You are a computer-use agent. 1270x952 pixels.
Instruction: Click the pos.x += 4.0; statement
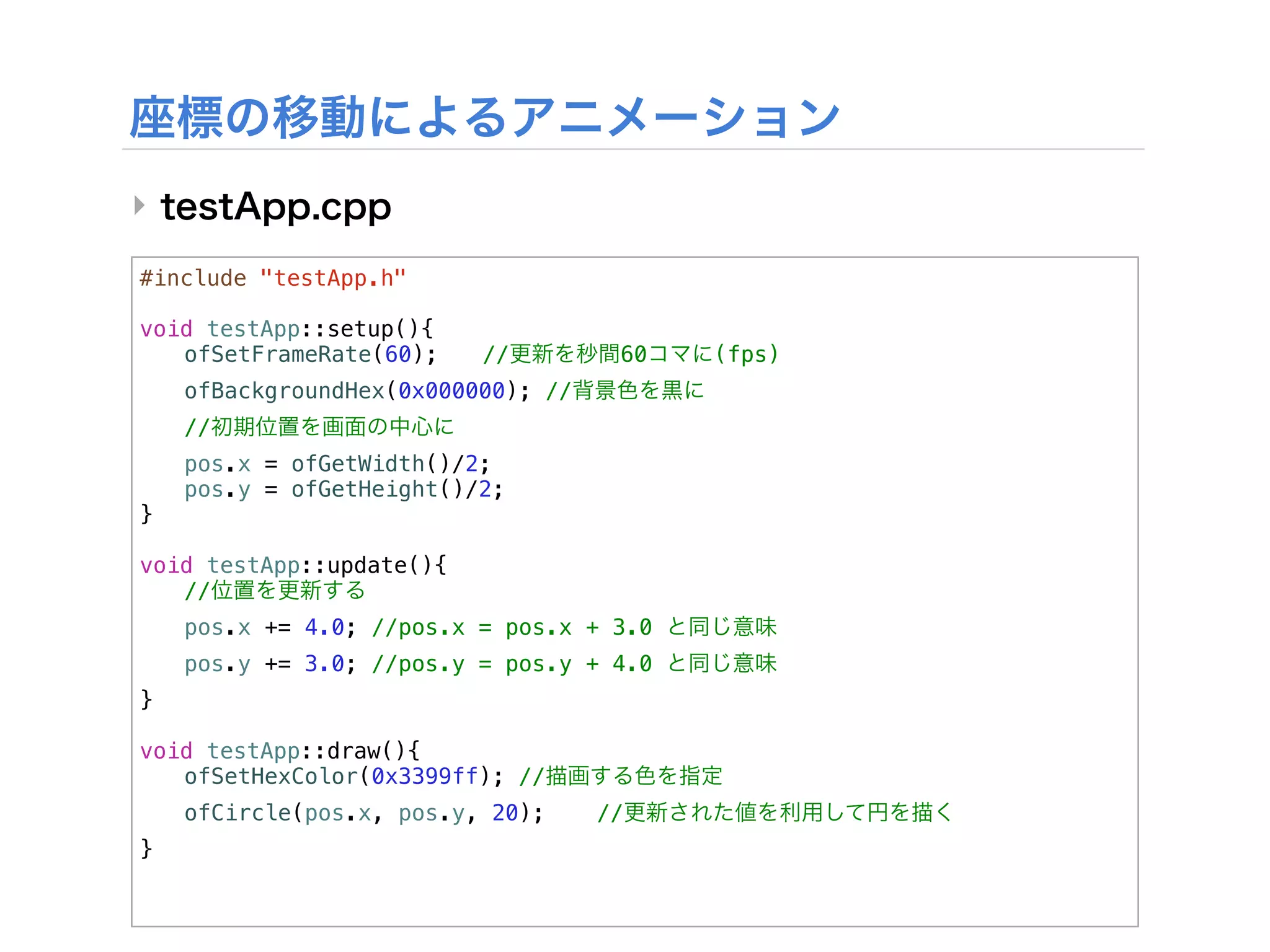[270, 628]
